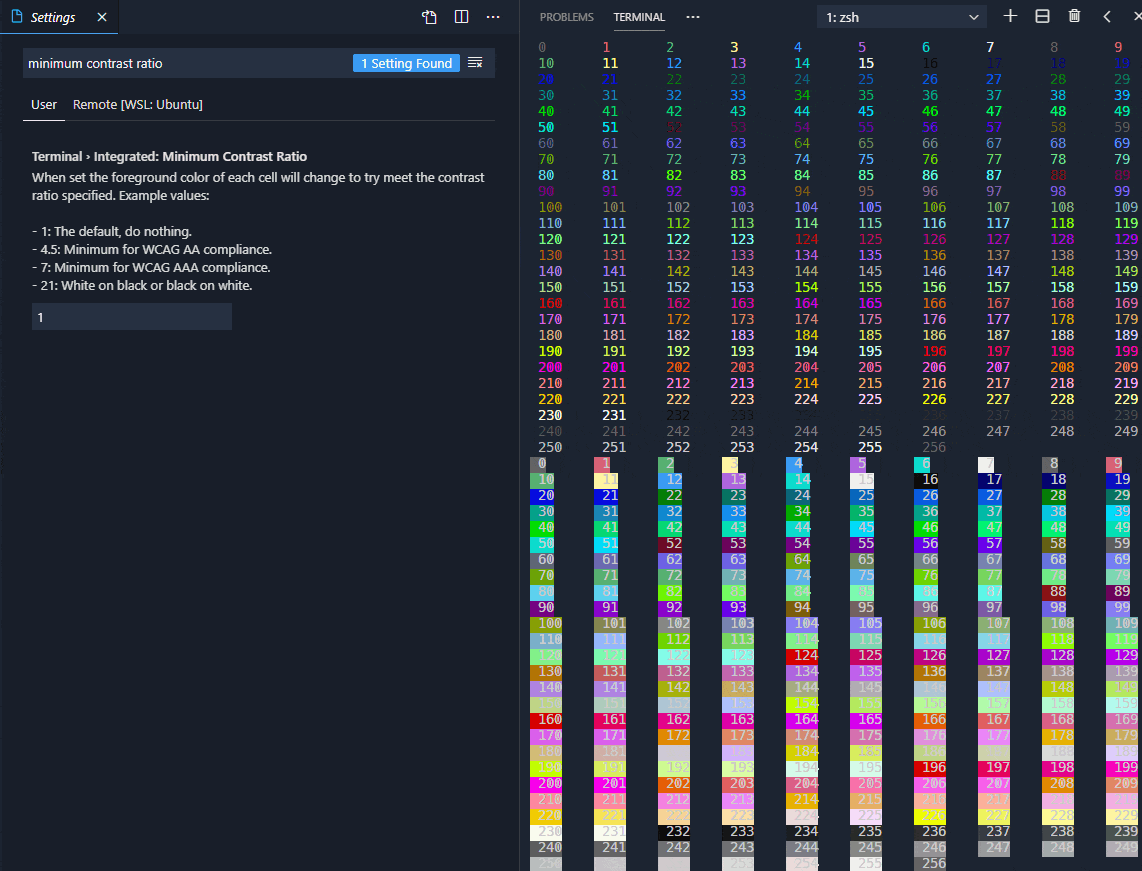Switch to the PROBLEMS tab
The image size is (1142, 871).
566,17
